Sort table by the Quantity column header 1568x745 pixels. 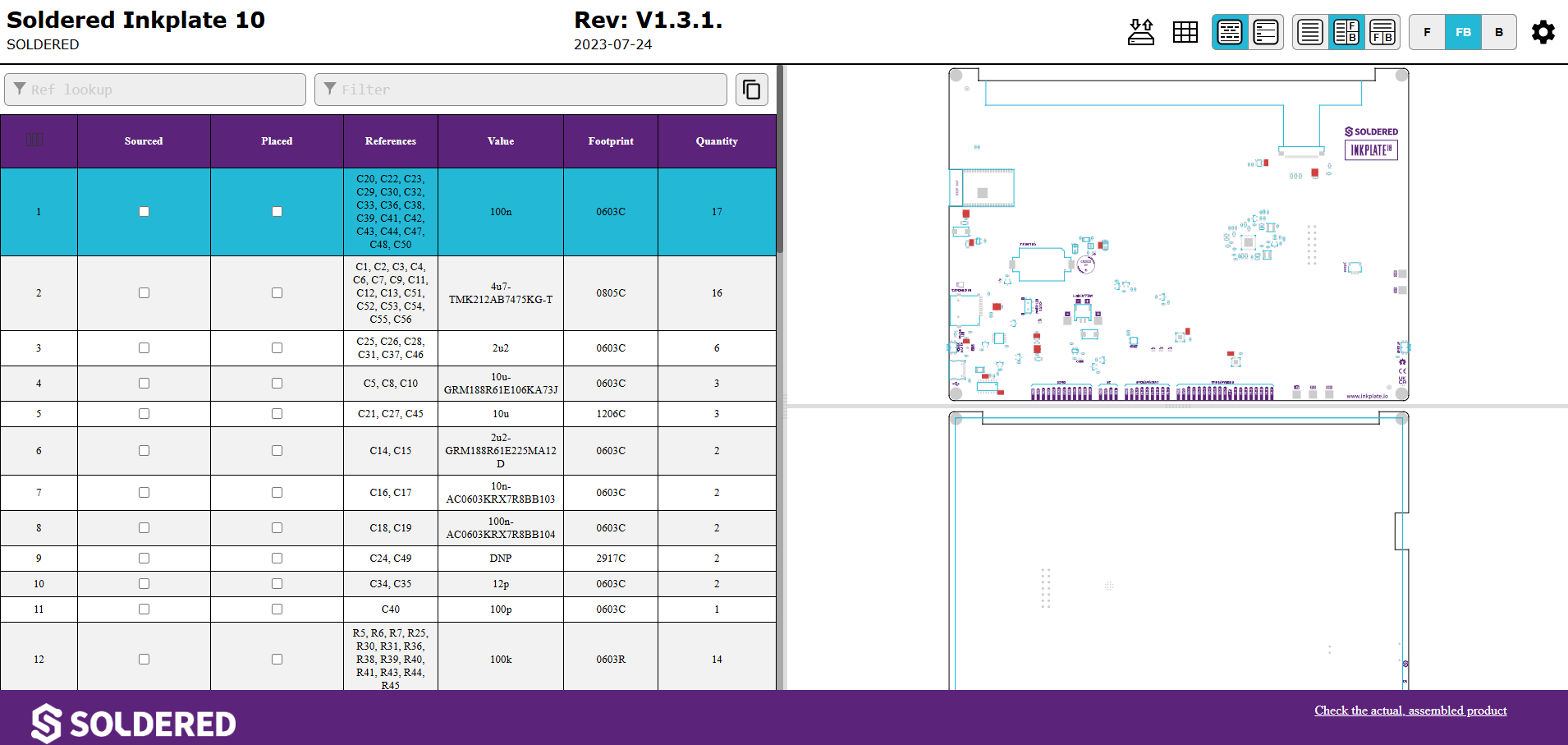pos(716,141)
